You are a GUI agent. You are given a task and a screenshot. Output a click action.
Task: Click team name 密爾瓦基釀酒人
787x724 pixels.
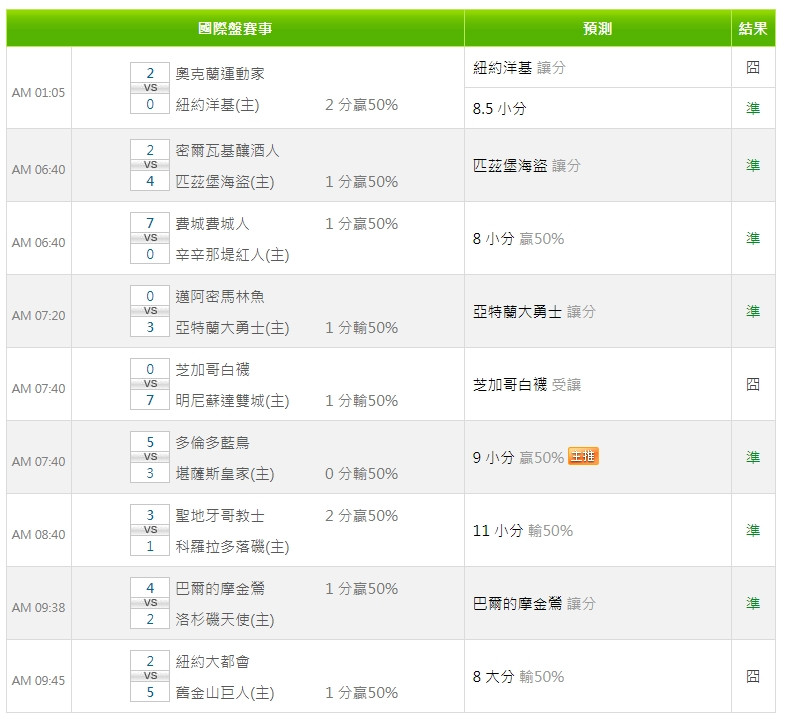227,150
